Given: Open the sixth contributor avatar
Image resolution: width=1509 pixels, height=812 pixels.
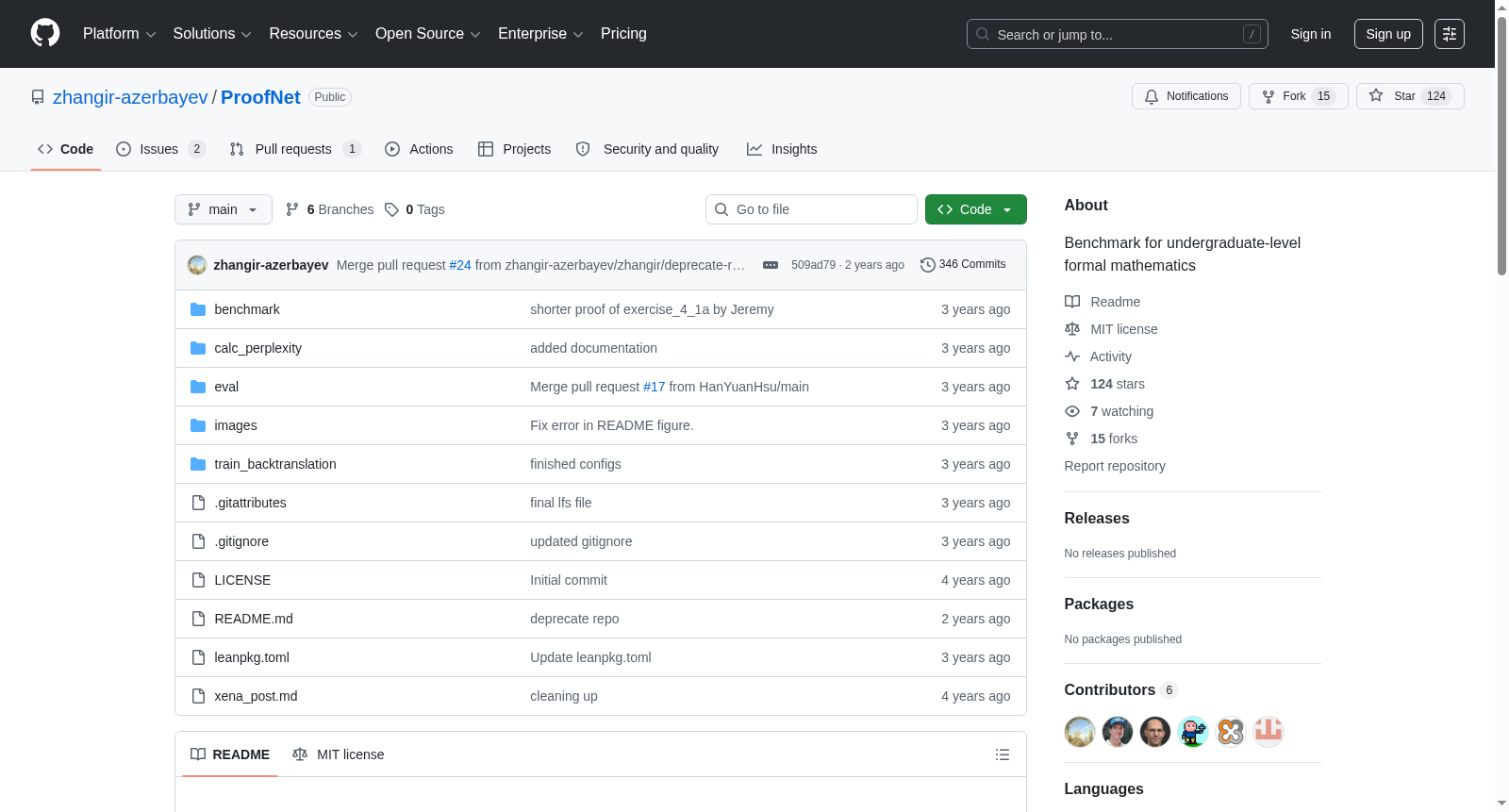Looking at the screenshot, I should (x=1269, y=732).
